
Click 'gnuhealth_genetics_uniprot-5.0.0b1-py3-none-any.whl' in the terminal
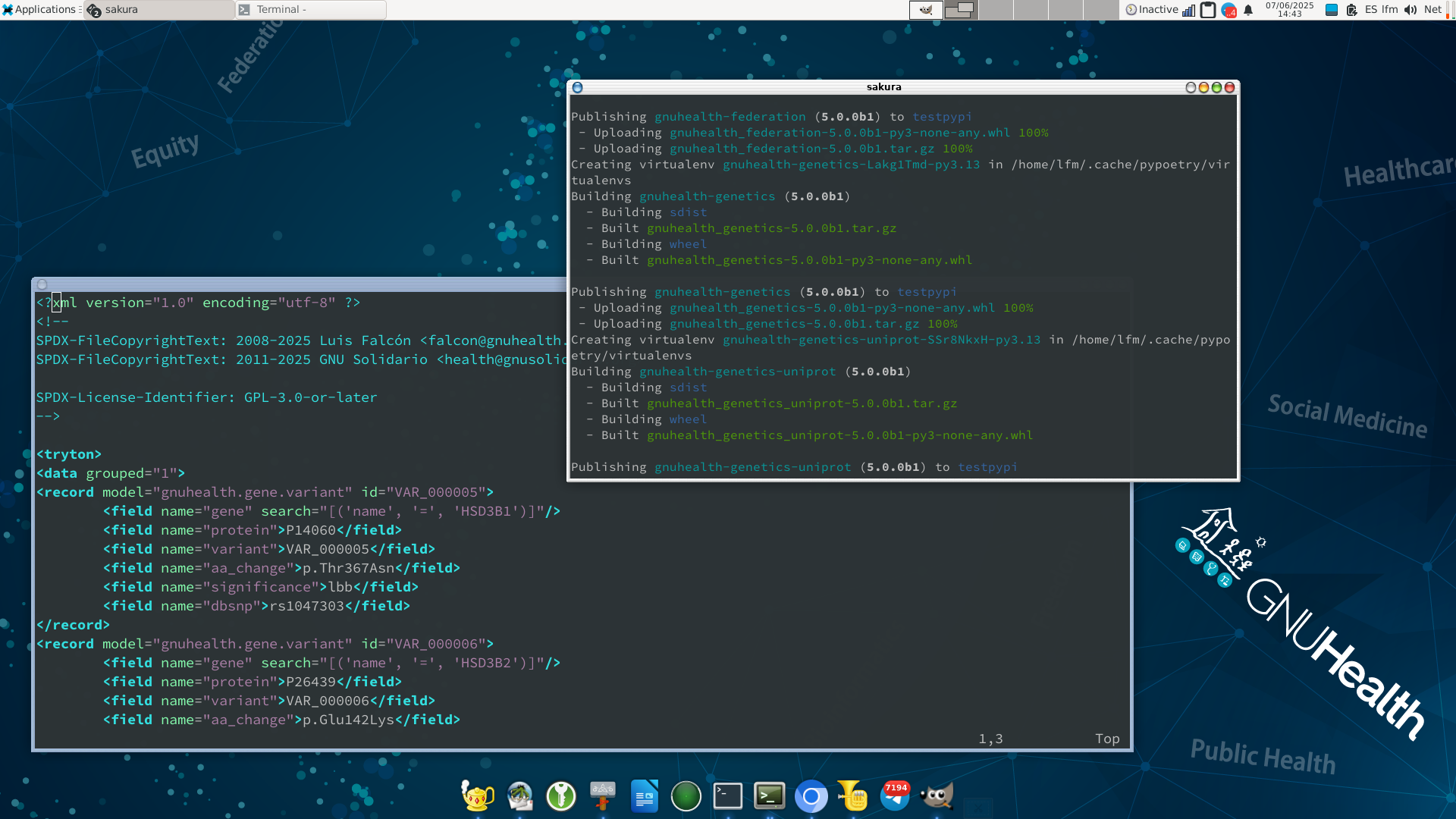(839, 435)
